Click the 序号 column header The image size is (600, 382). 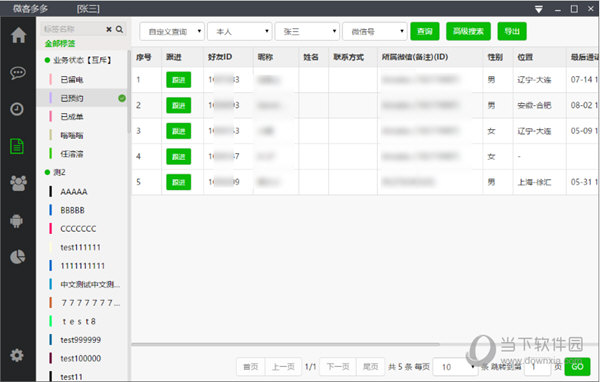pos(144,57)
